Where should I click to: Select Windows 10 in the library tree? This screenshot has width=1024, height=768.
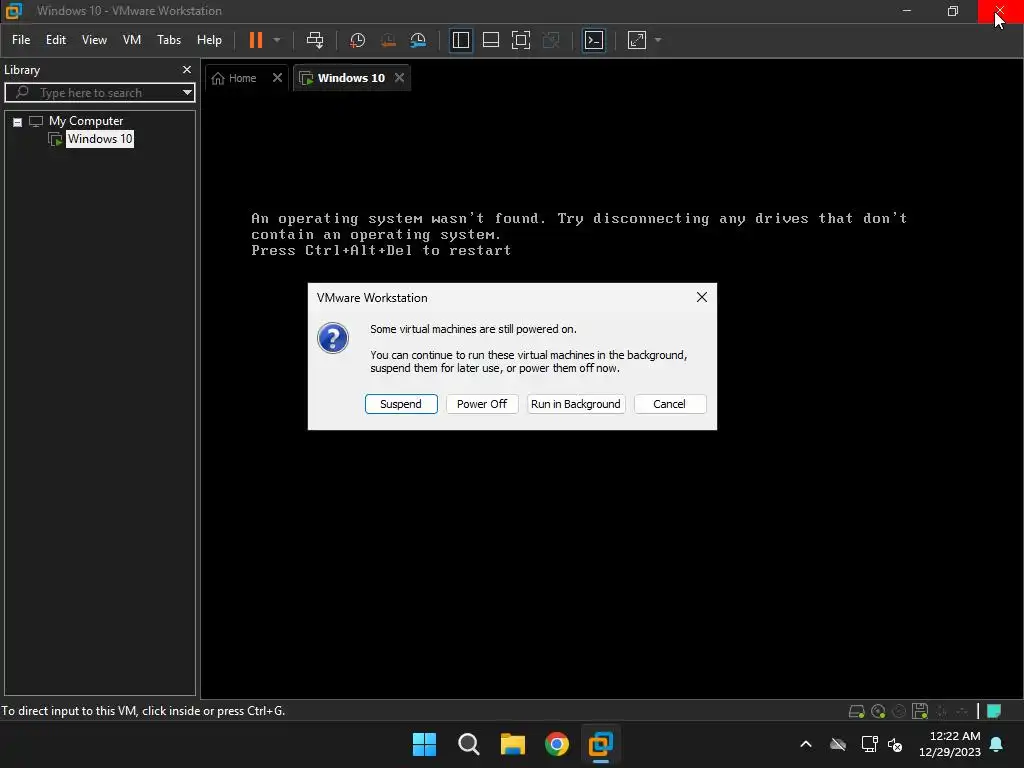(x=100, y=138)
